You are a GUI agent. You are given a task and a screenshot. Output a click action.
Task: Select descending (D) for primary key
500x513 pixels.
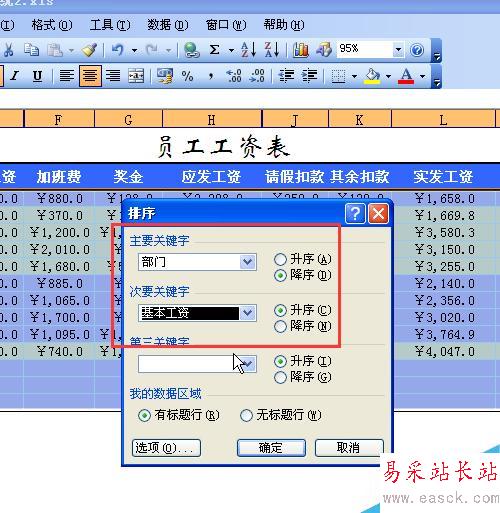point(280,275)
